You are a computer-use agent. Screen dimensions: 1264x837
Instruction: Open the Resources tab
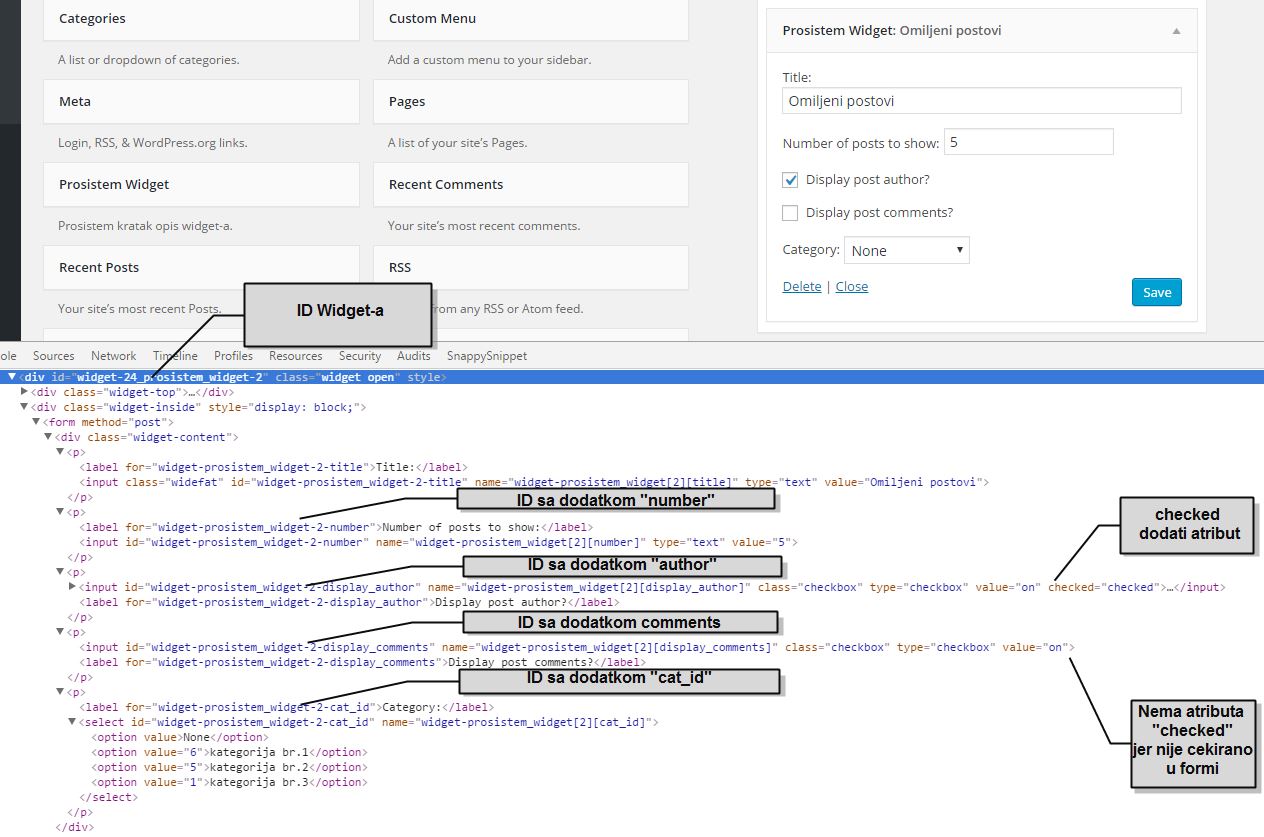click(295, 356)
